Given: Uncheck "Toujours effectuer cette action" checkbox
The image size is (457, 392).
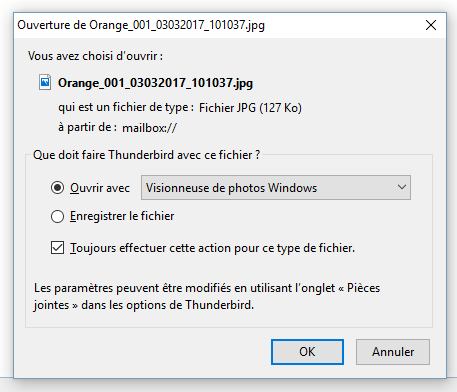Looking at the screenshot, I should (57, 248).
